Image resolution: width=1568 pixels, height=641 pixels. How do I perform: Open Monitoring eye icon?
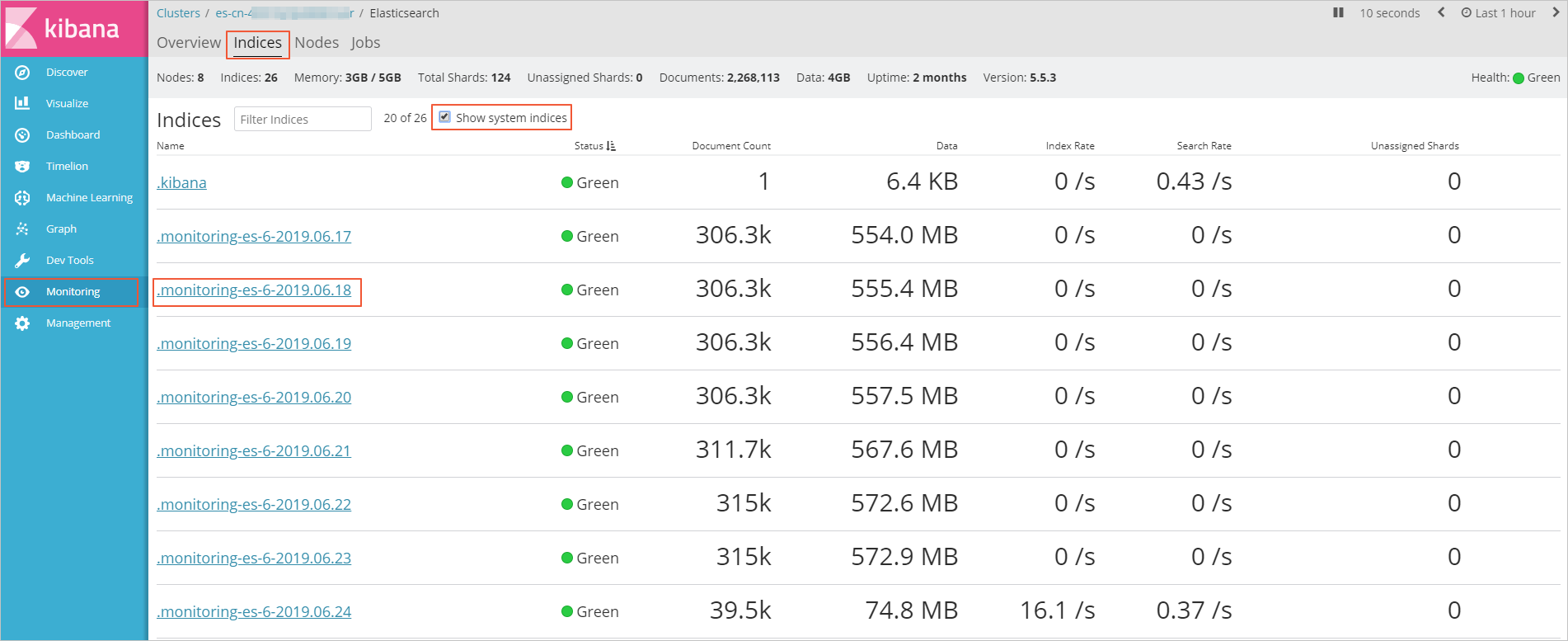point(22,292)
